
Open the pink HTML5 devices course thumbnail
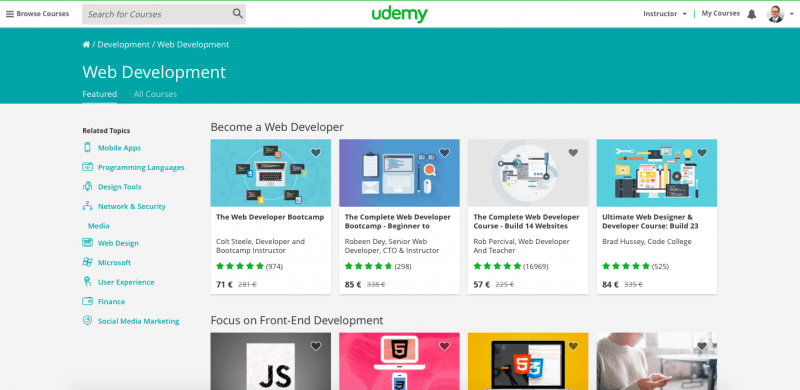399,361
